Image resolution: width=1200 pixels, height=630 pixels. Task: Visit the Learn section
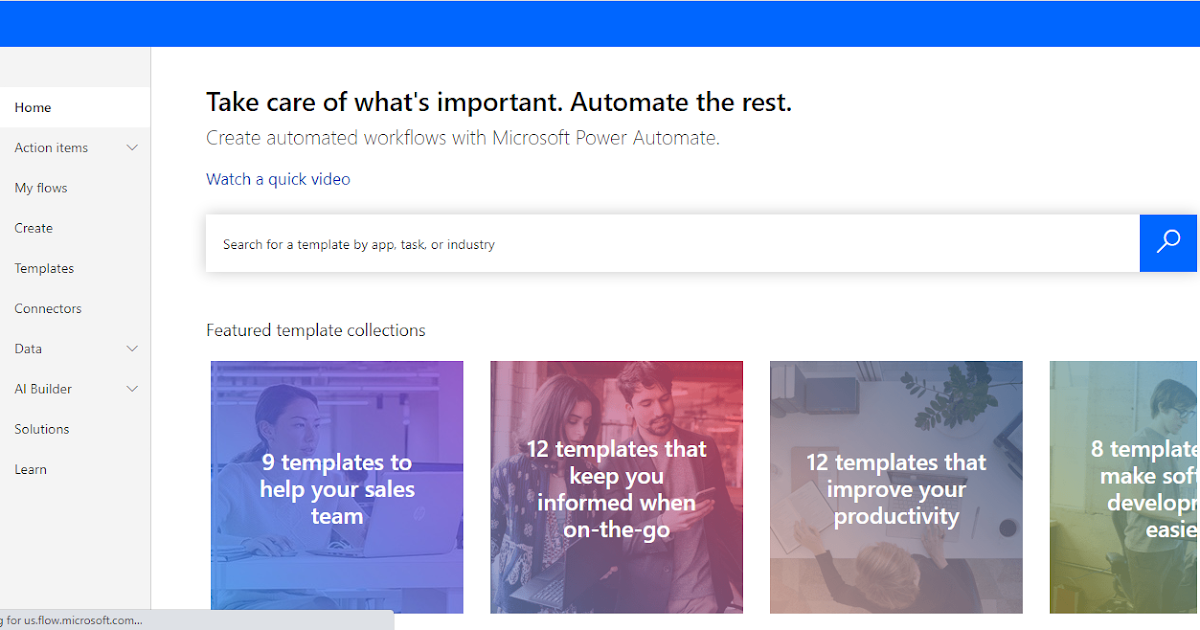[31, 468]
